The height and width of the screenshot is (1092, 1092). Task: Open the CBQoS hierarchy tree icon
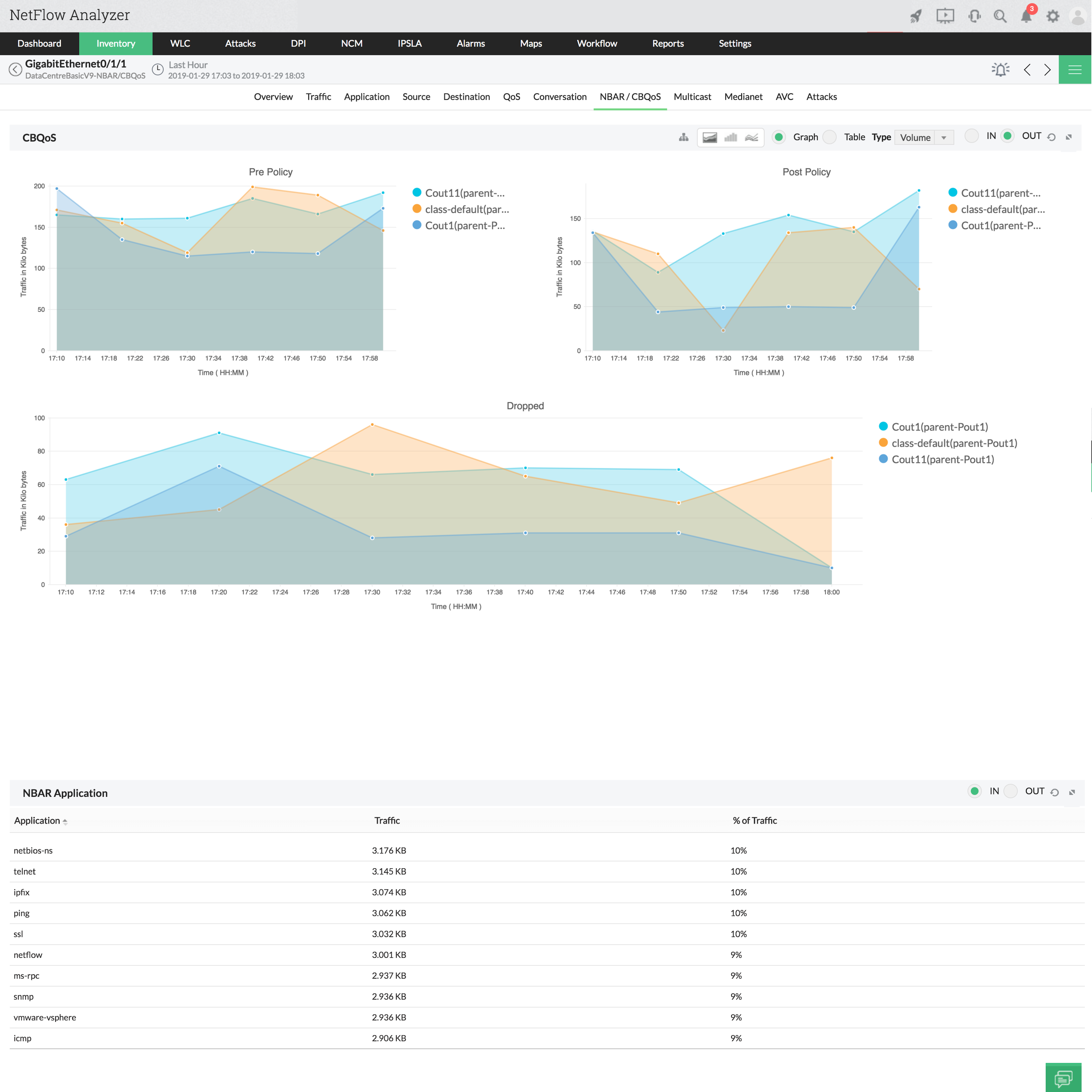point(683,137)
